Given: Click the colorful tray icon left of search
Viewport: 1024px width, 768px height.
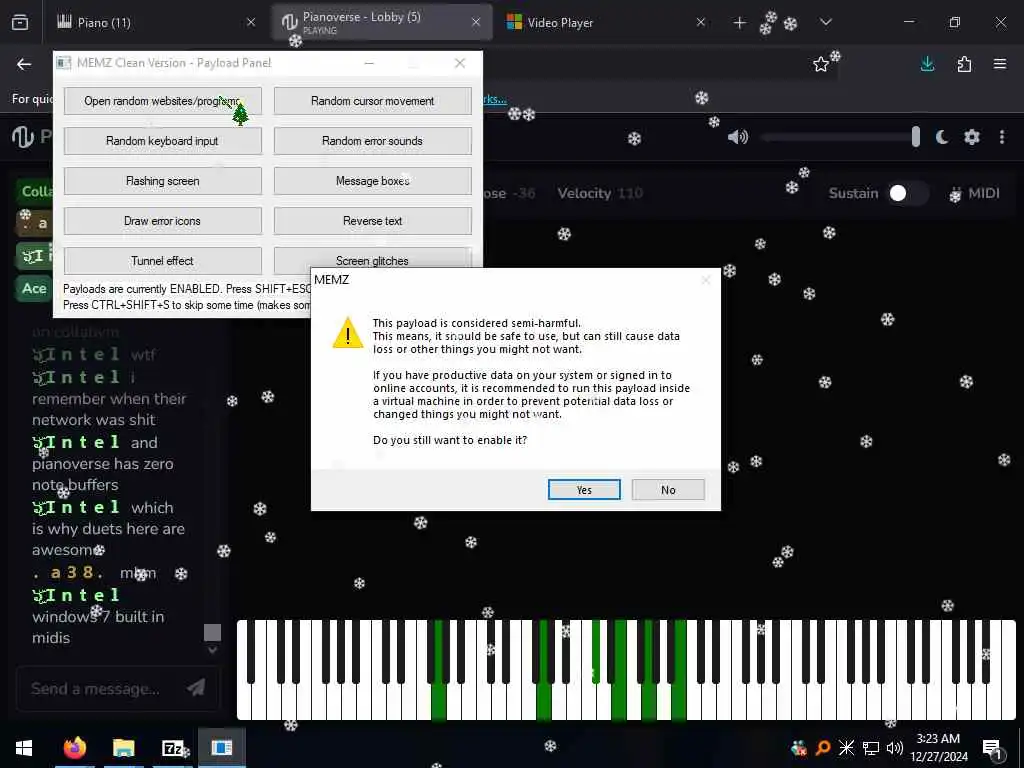Looking at the screenshot, I should 798,748.
